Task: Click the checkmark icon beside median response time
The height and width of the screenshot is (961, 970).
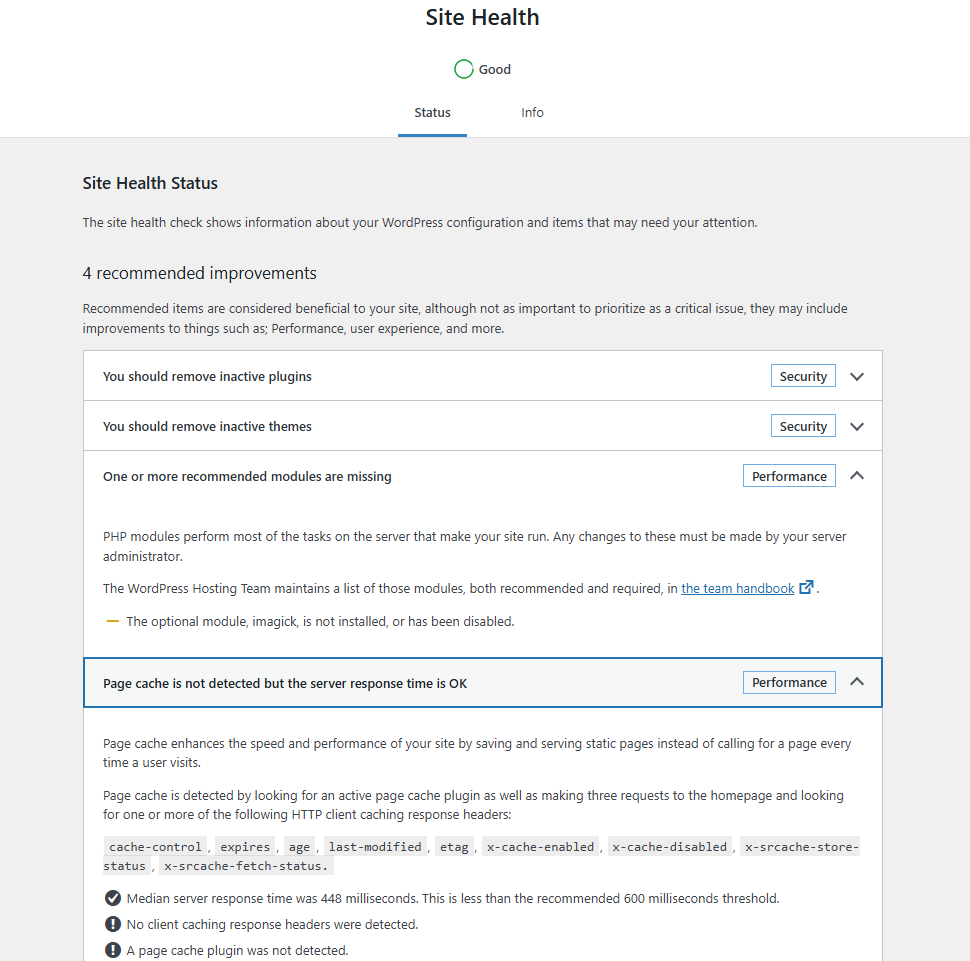Action: tap(113, 898)
